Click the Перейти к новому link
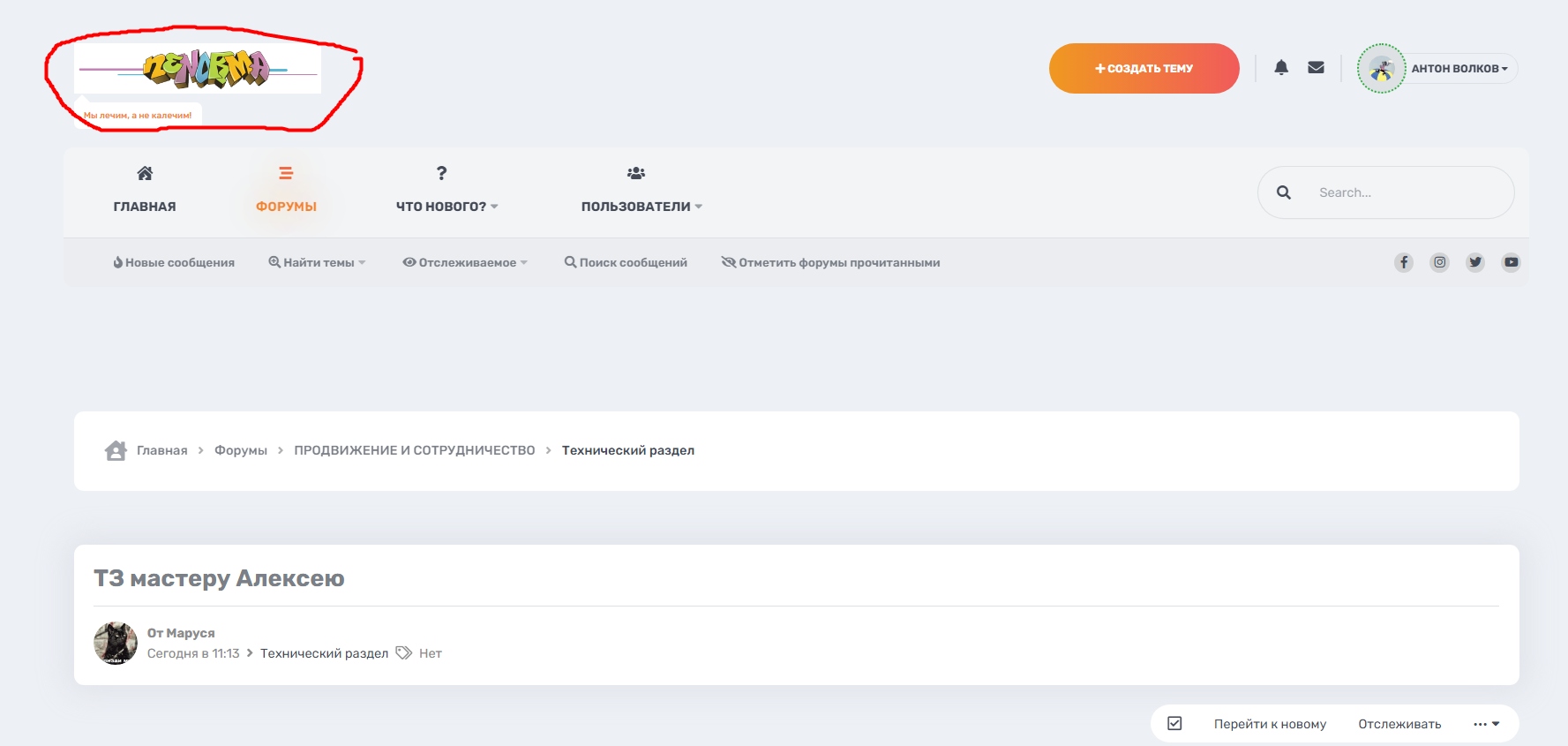The height and width of the screenshot is (746, 1568). click(1270, 724)
